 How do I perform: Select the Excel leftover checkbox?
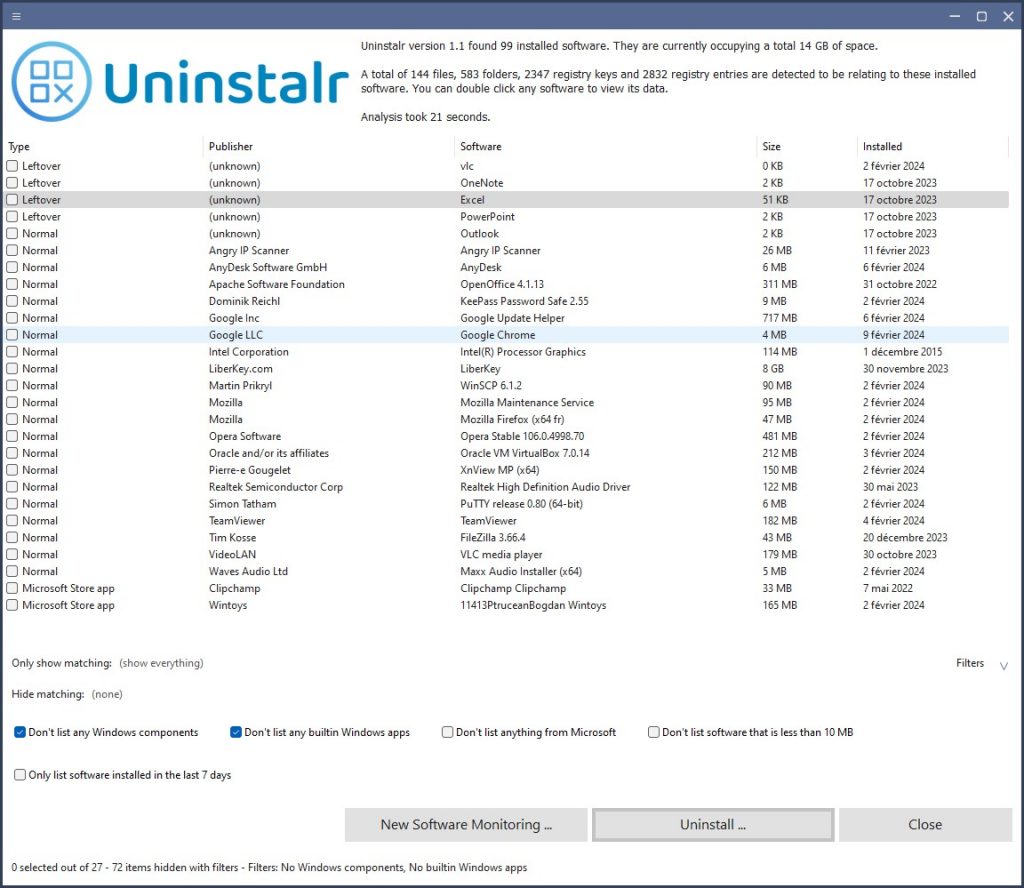[12, 200]
